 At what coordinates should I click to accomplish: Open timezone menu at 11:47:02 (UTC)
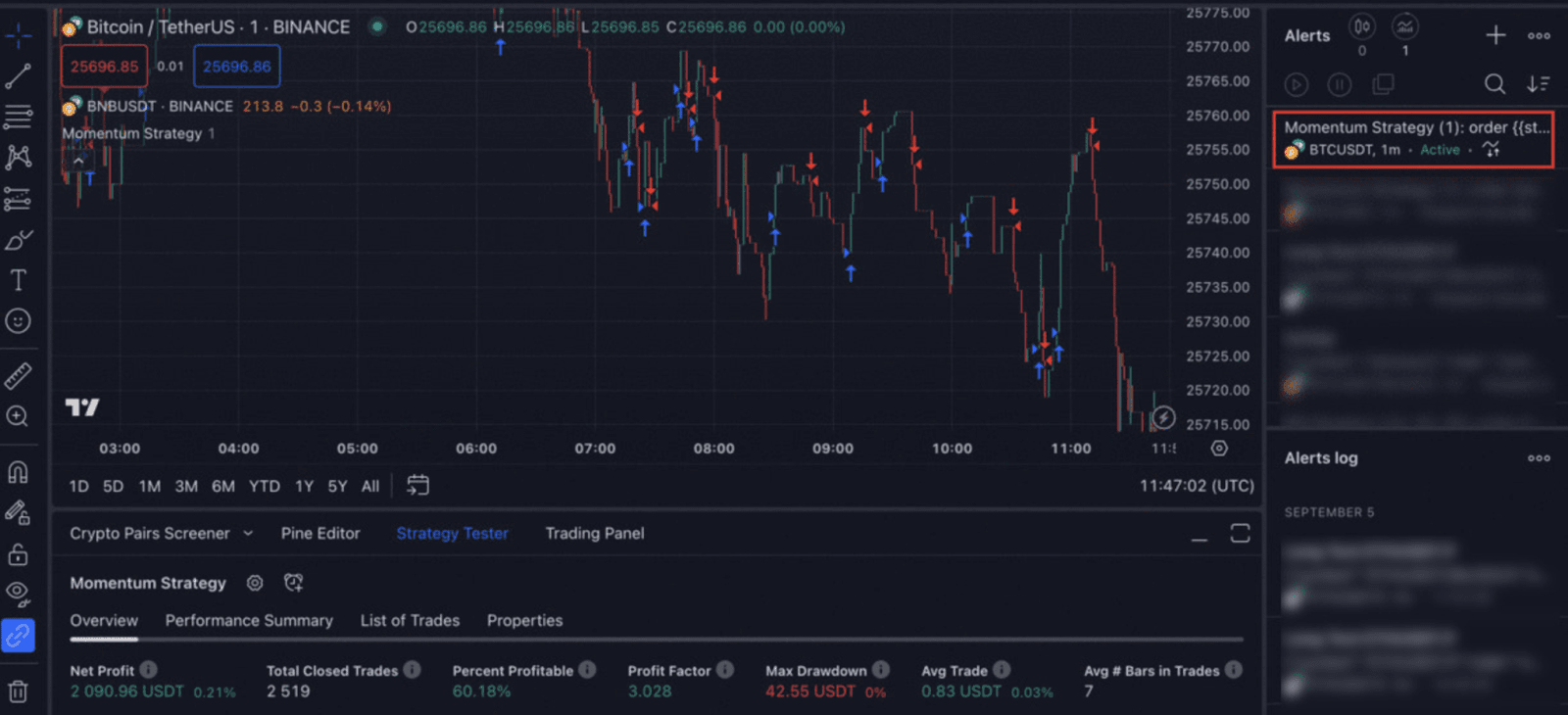click(1197, 486)
